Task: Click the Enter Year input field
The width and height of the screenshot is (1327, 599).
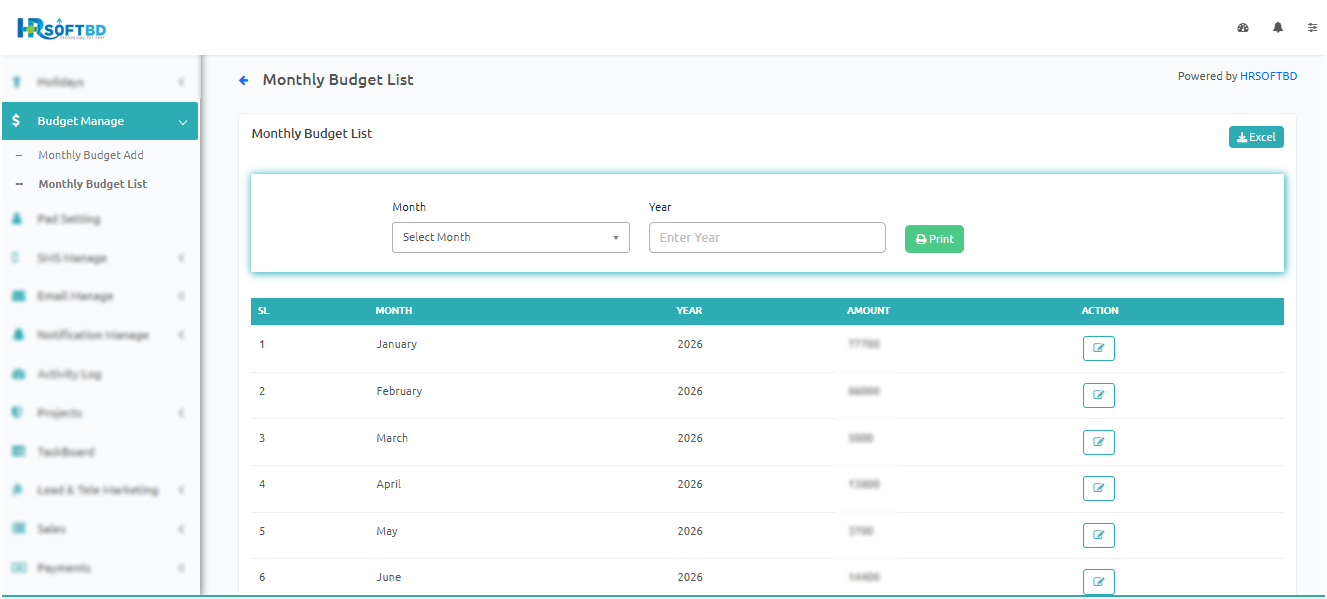Action: click(767, 238)
